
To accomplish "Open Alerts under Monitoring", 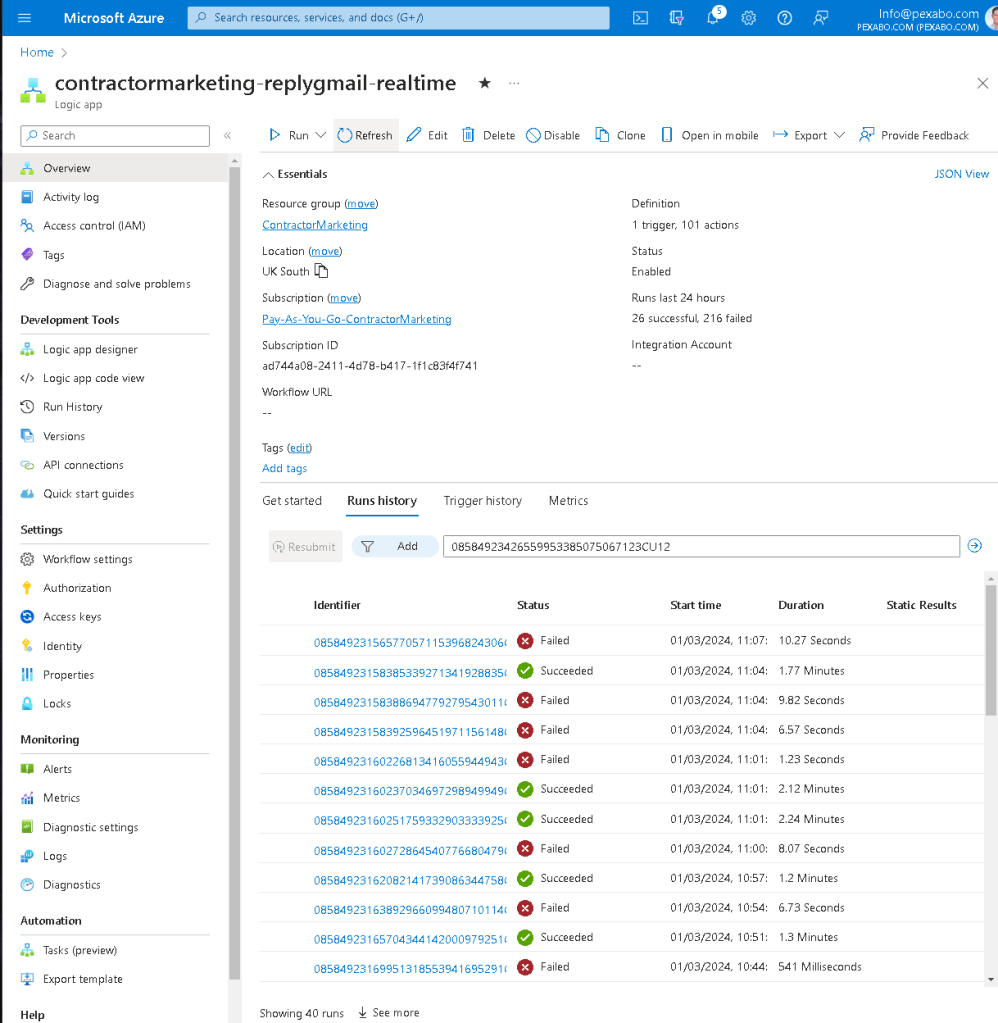I will point(57,769).
